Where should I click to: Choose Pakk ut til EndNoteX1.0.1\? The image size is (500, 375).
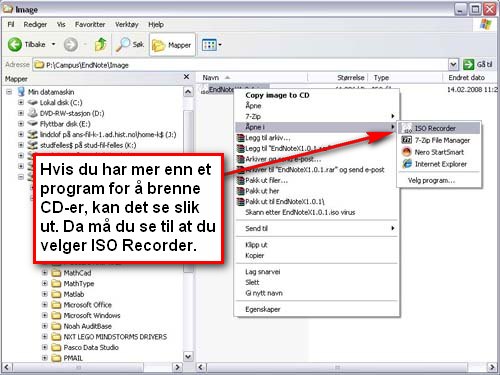click(x=285, y=202)
